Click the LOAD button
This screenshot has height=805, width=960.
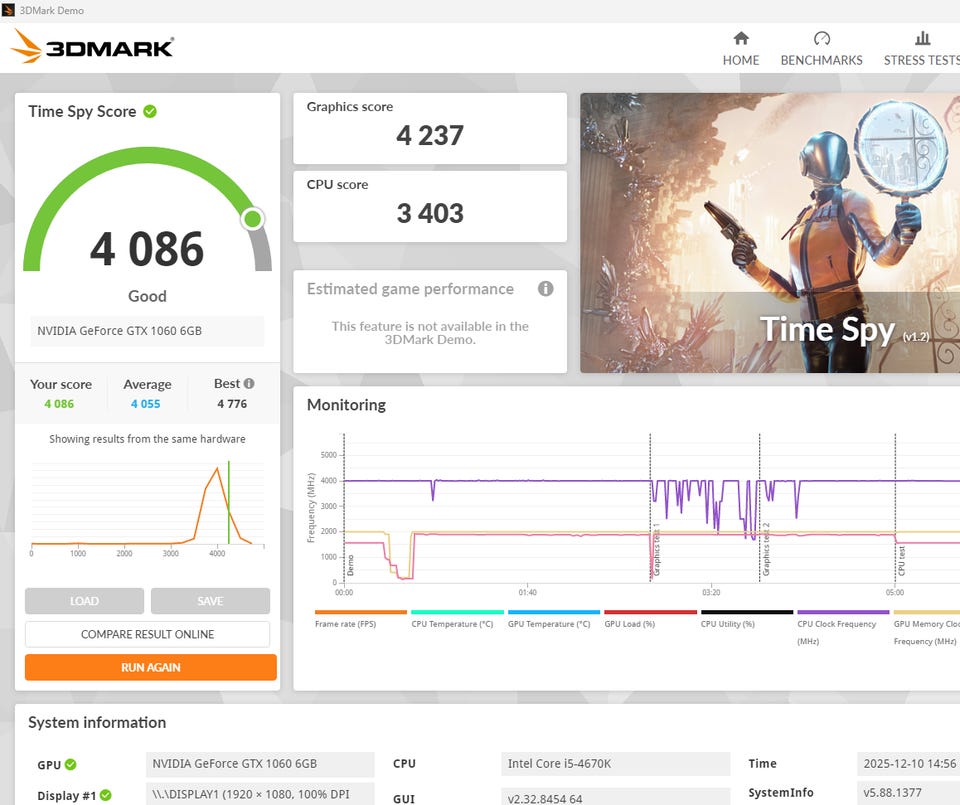(84, 601)
